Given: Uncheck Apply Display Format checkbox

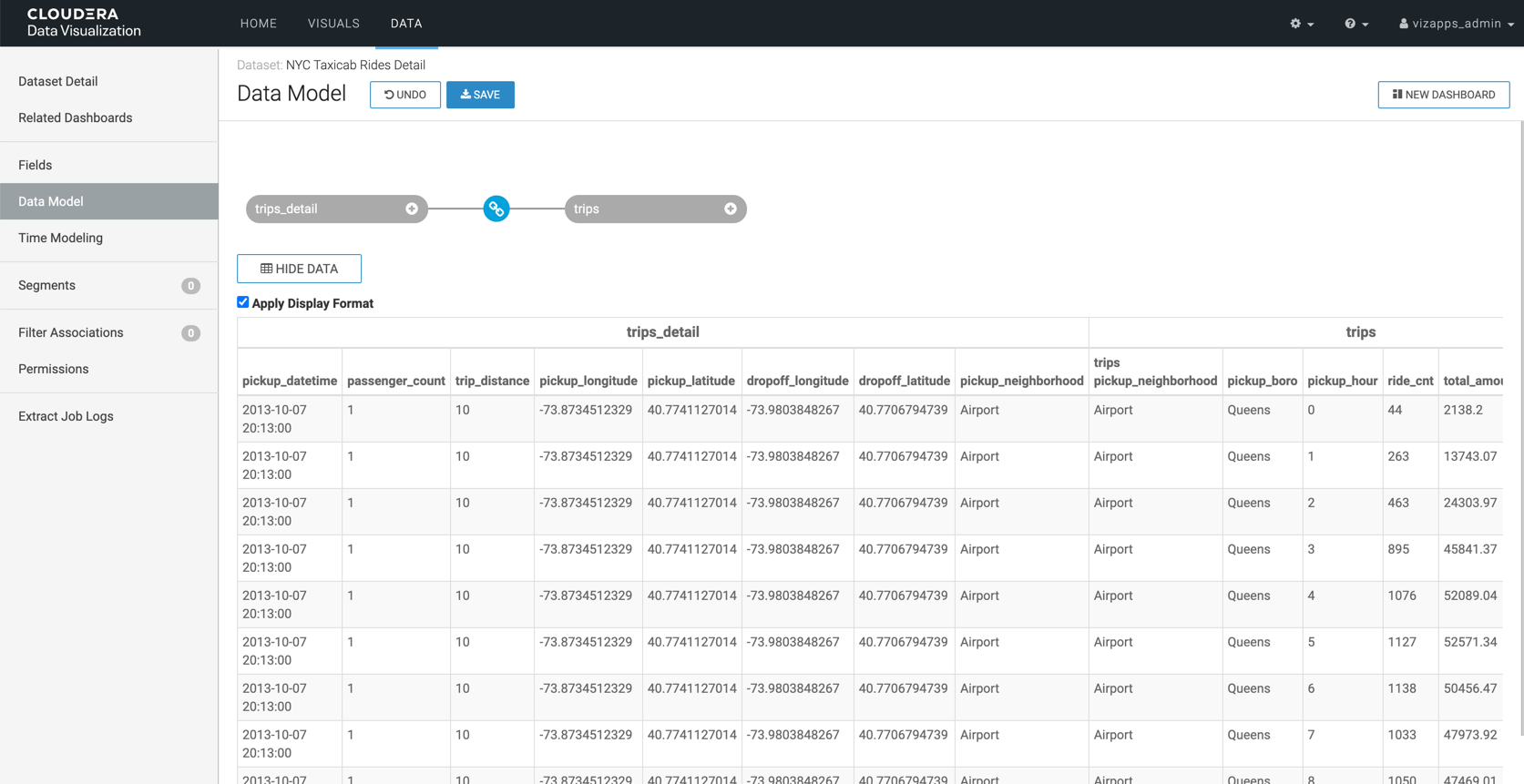Looking at the screenshot, I should 243,302.
